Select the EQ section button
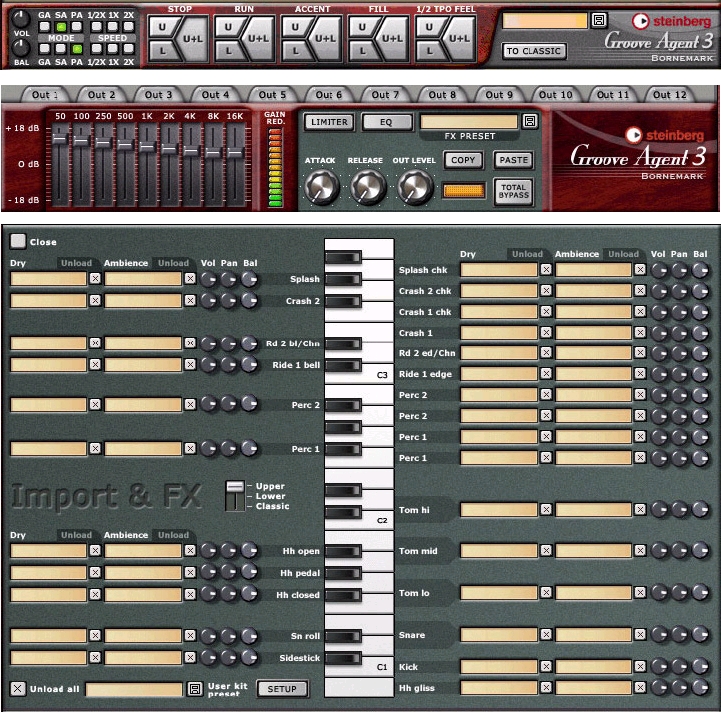Image resolution: width=721 pixels, height=713 pixels. 387,122
